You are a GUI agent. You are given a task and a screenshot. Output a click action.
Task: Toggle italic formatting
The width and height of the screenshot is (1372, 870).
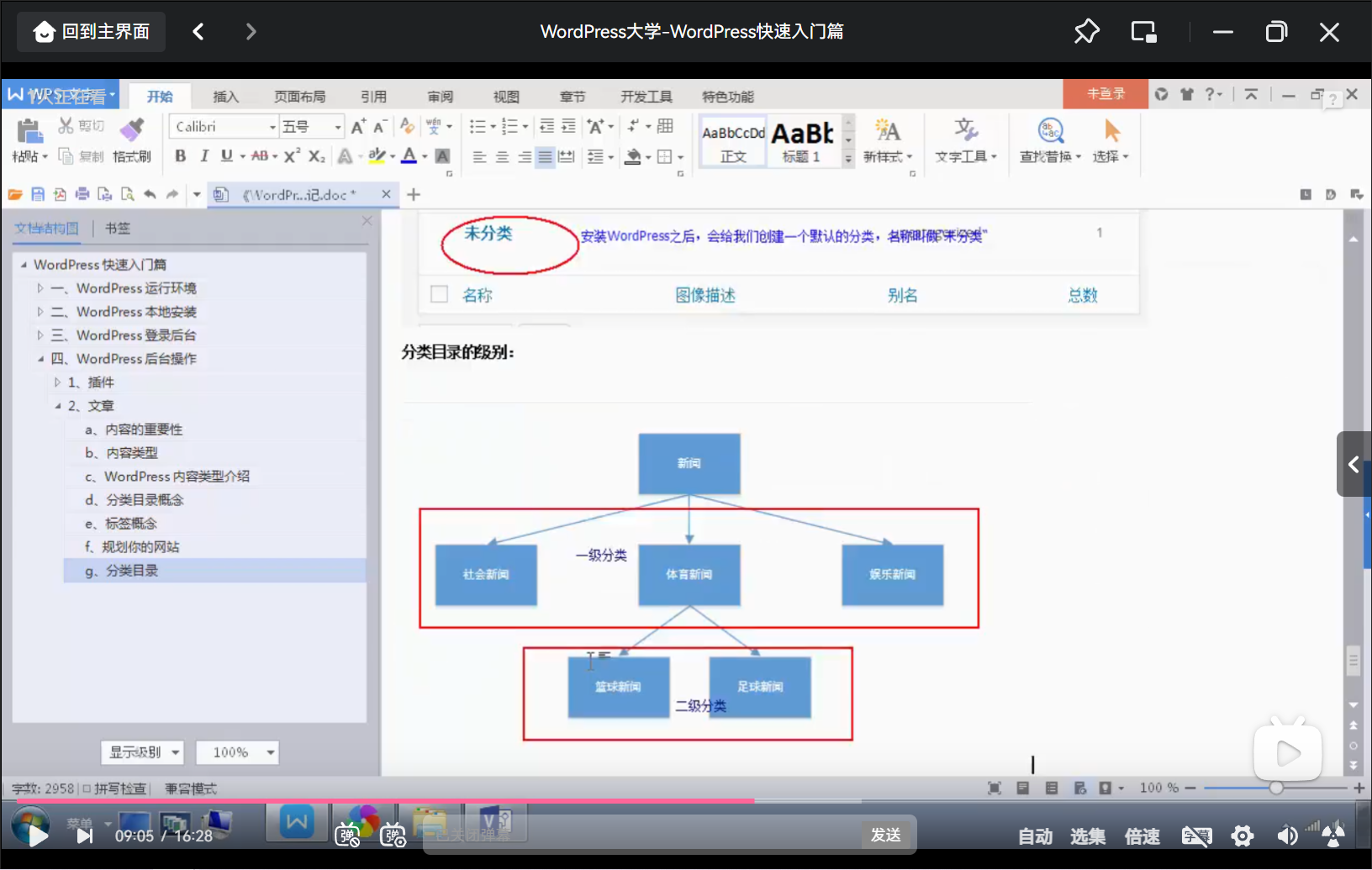pyautogui.click(x=203, y=156)
